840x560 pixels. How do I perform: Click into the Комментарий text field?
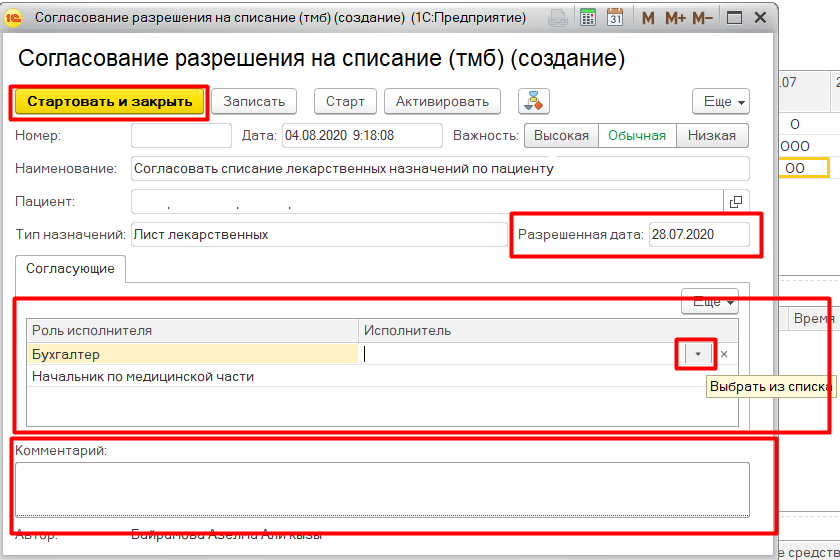pyautogui.click(x=380, y=489)
